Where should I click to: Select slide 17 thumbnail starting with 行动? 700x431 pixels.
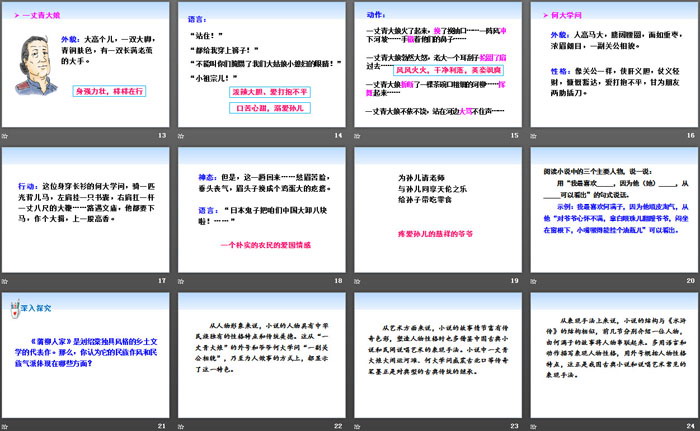pyautogui.click(x=87, y=209)
